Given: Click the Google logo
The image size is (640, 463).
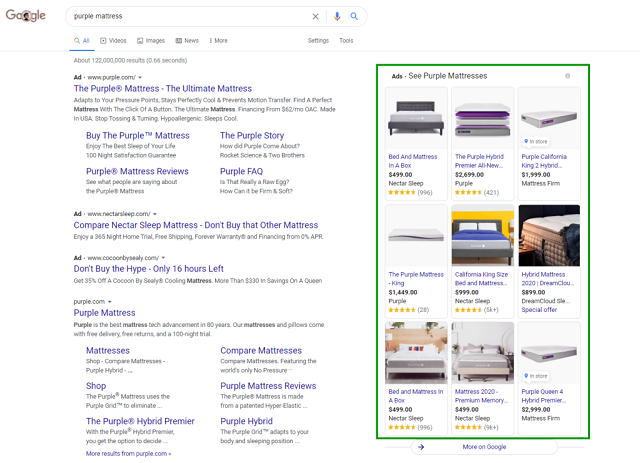Looking at the screenshot, I should point(25,17).
